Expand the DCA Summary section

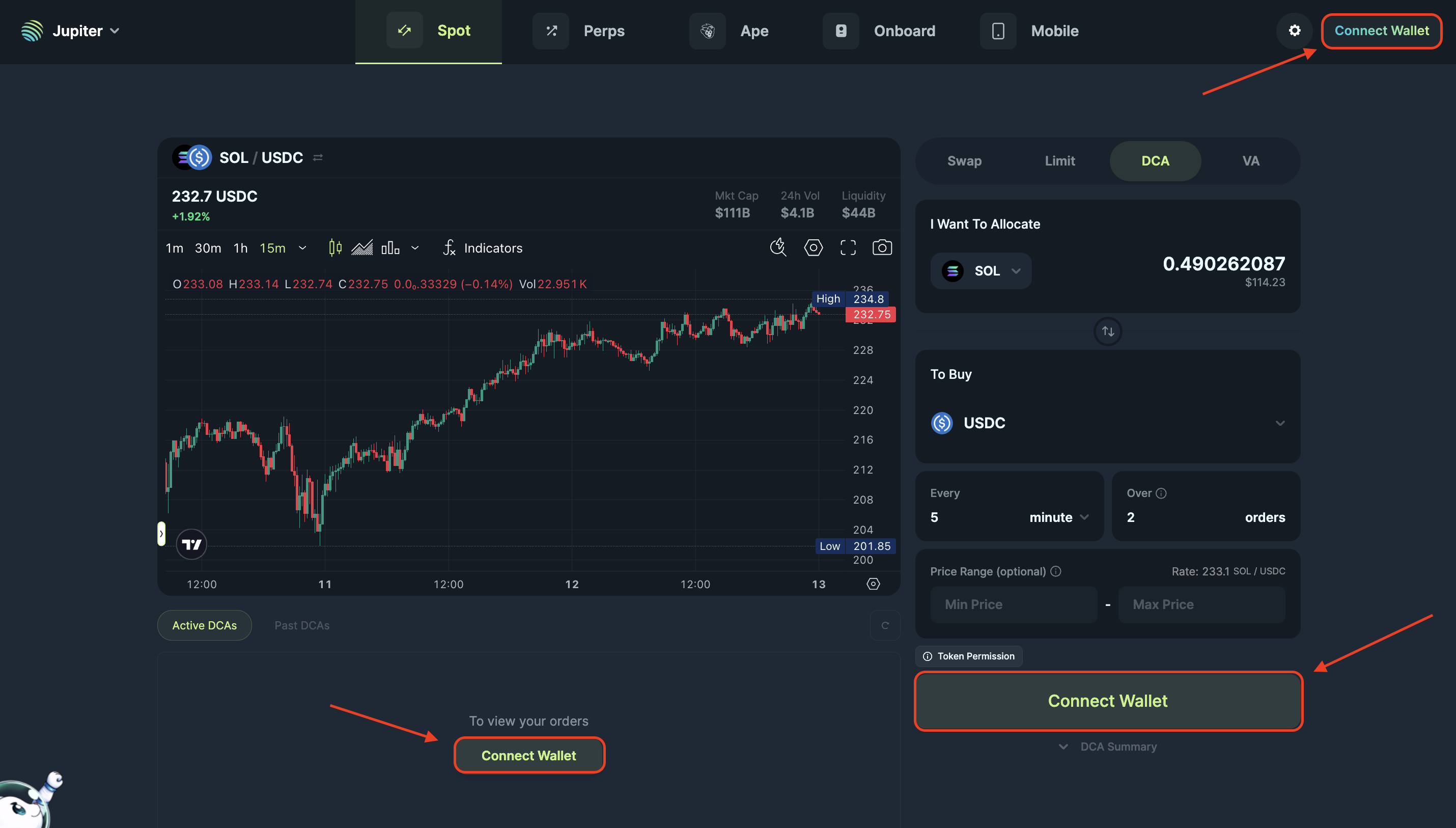pyautogui.click(x=1109, y=746)
